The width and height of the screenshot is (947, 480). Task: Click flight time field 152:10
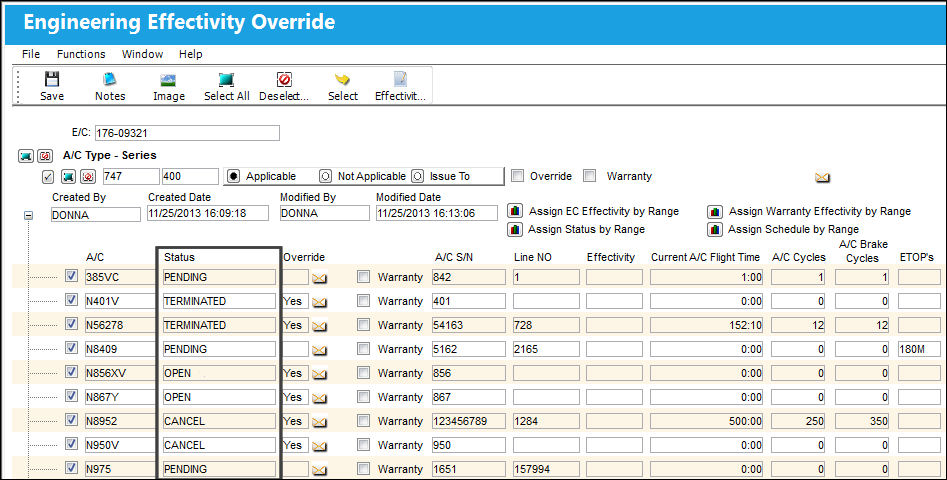(x=707, y=325)
